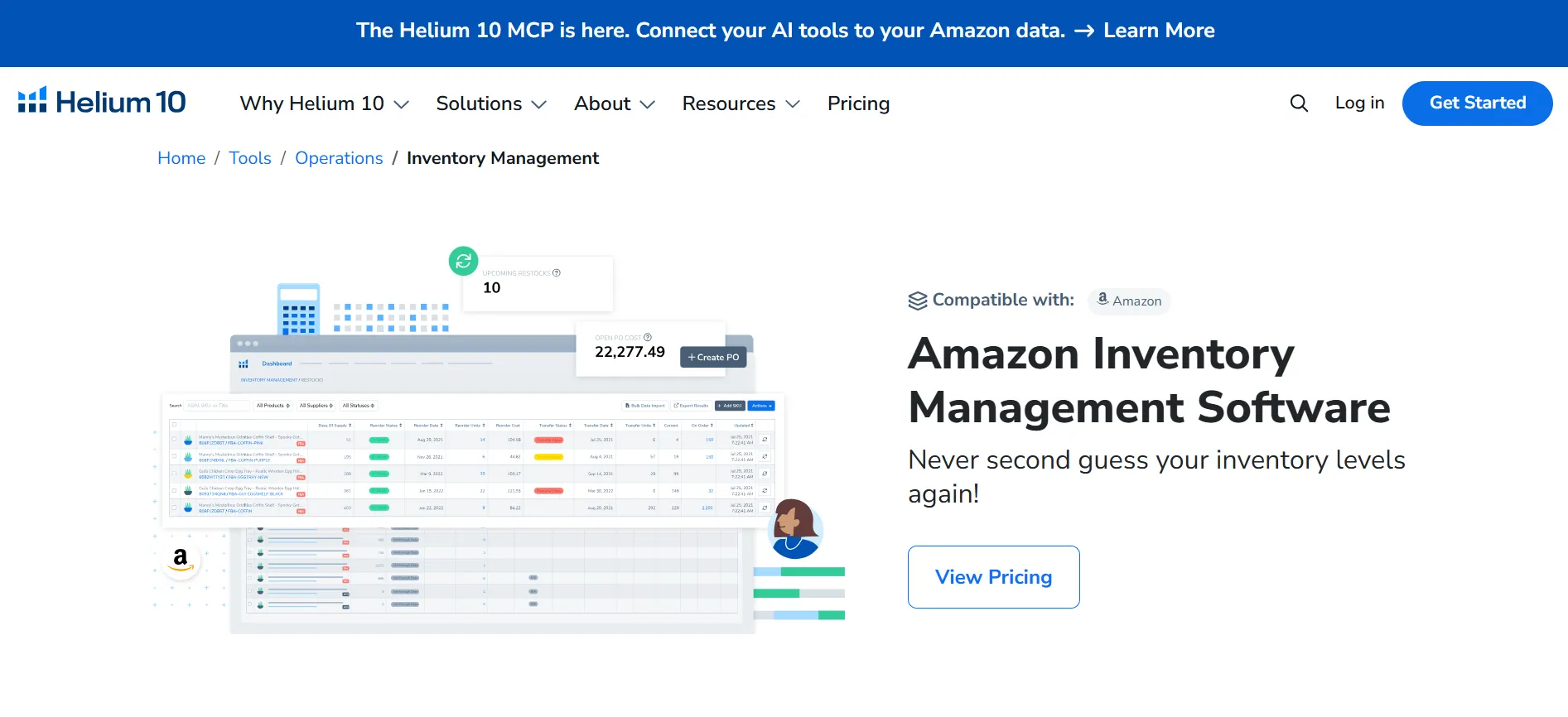
Task: Click the Log in link
Action: point(1359,103)
